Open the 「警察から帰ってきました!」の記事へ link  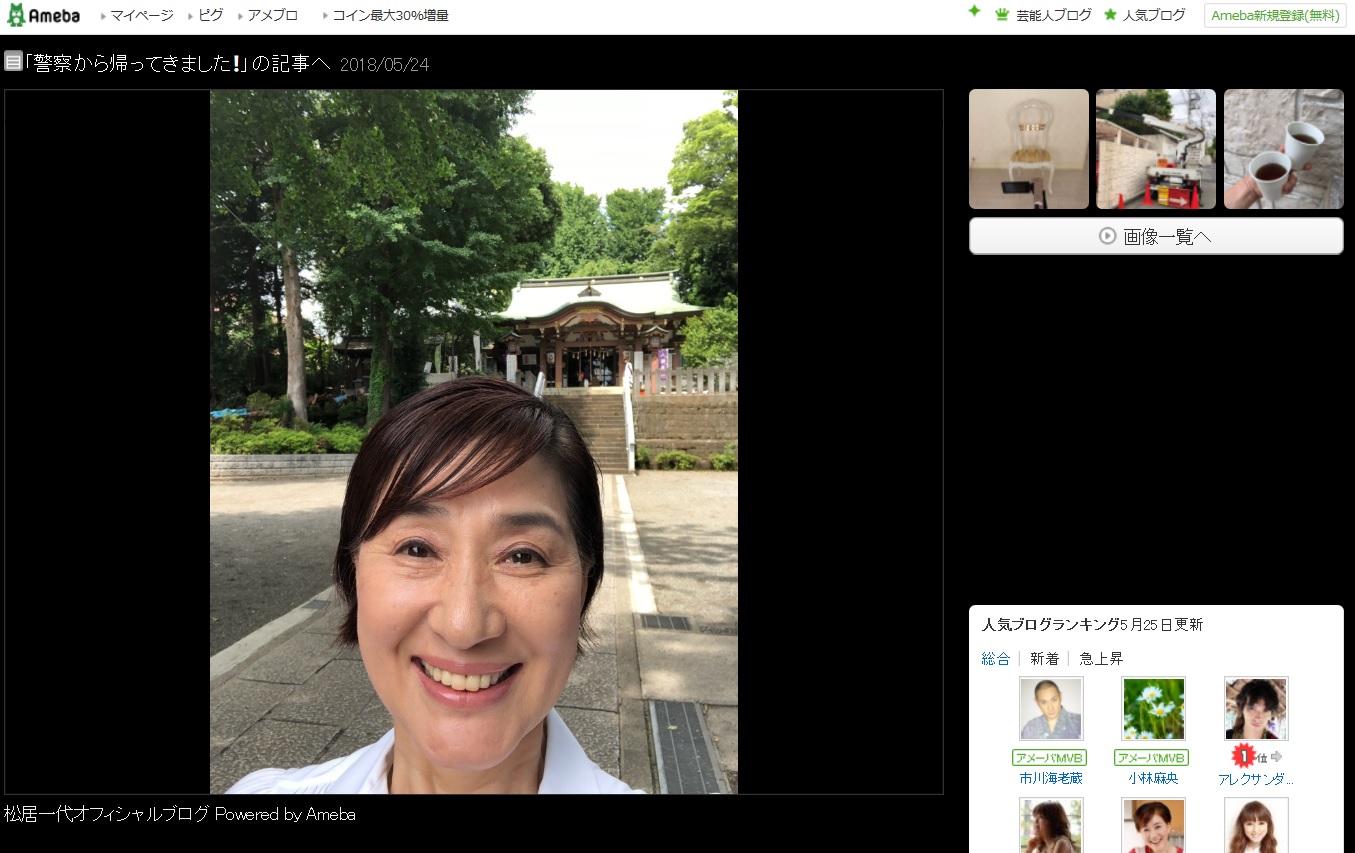click(177, 63)
